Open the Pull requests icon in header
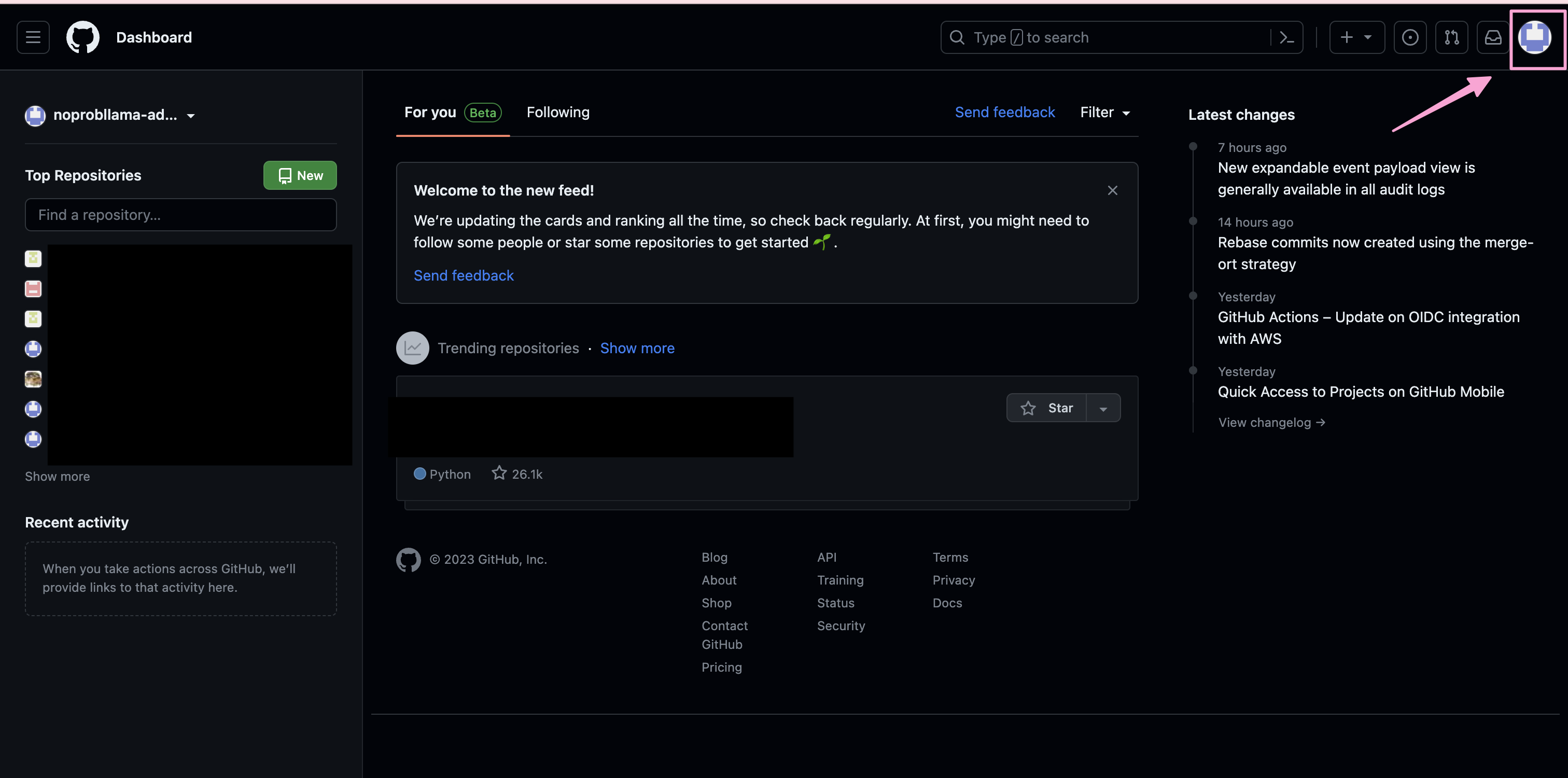 [1451, 37]
